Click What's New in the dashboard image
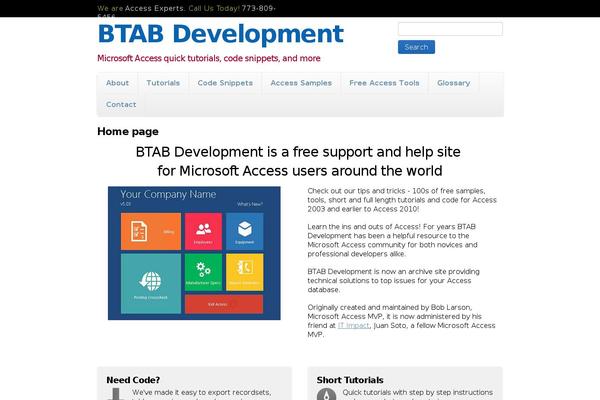The height and width of the screenshot is (400, 600). pyautogui.click(x=249, y=204)
